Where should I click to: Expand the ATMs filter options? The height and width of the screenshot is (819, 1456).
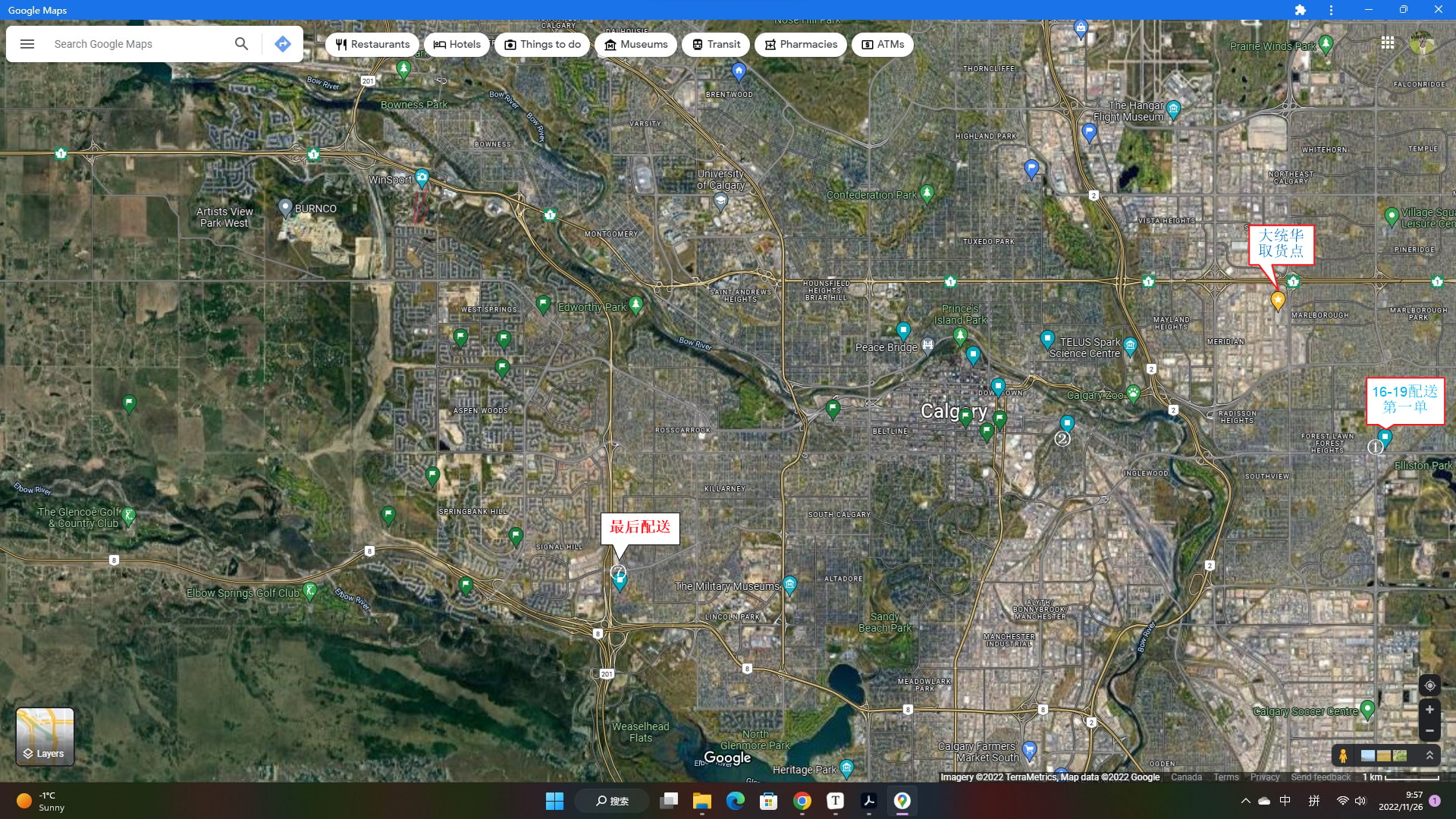point(882,44)
